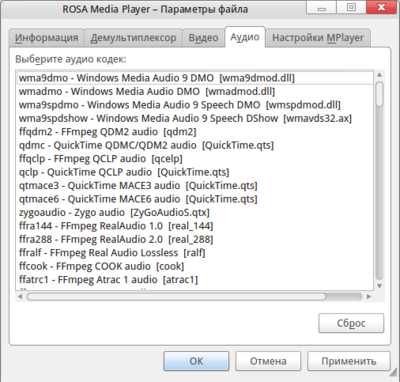Minimize the file parameters window
The width and height of the screenshot is (400, 382).
coord(322,7)
